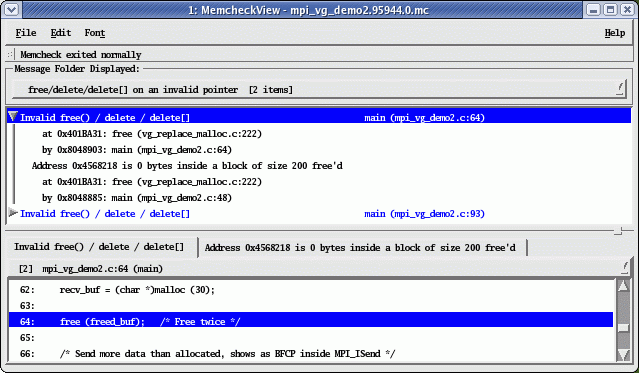Viewport: 639px width, 373px height.
Task: Click 'main (mpi_vg_demo2.c:64)' location in highlighted row
Action: click(424, 118)
